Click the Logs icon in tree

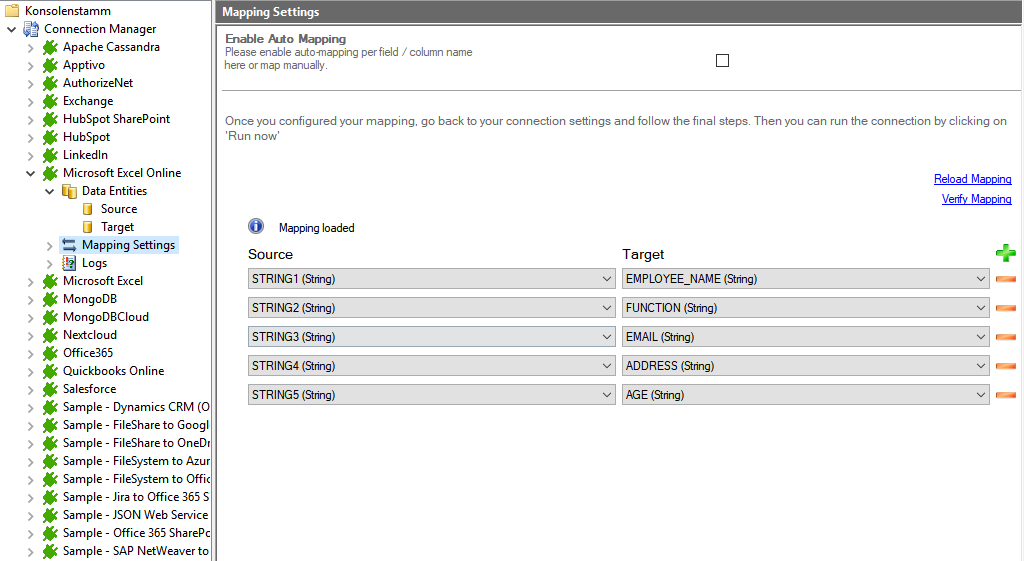point(69,263)
